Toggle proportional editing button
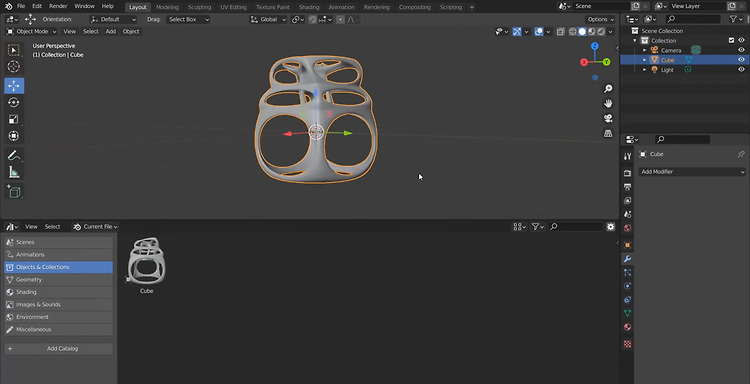Image resolution: width=750 pixels, height=384 pixels. point(340,20)
